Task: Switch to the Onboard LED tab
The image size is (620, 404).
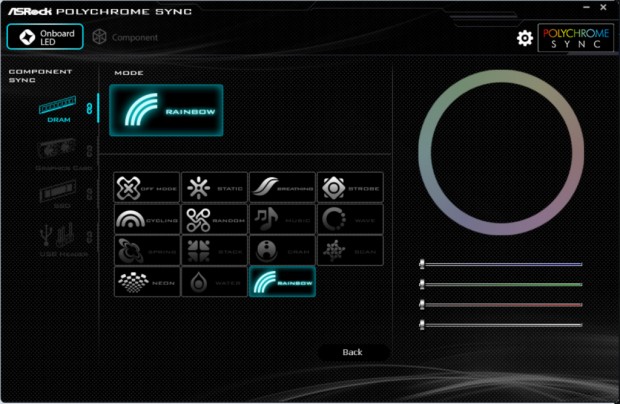Action: pos(45,37)
